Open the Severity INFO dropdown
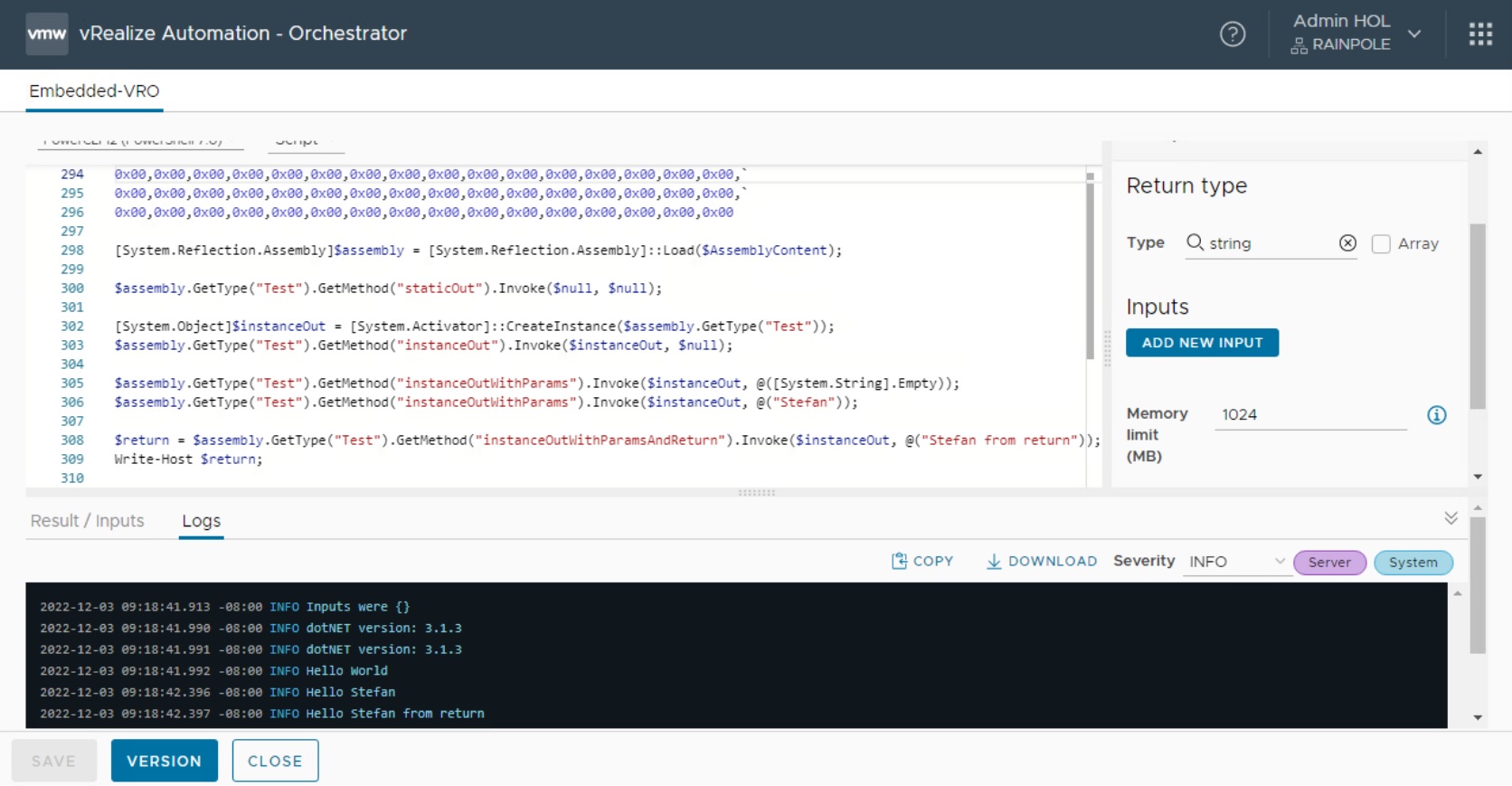The image size is (1512, 786). coord(1236,562)
